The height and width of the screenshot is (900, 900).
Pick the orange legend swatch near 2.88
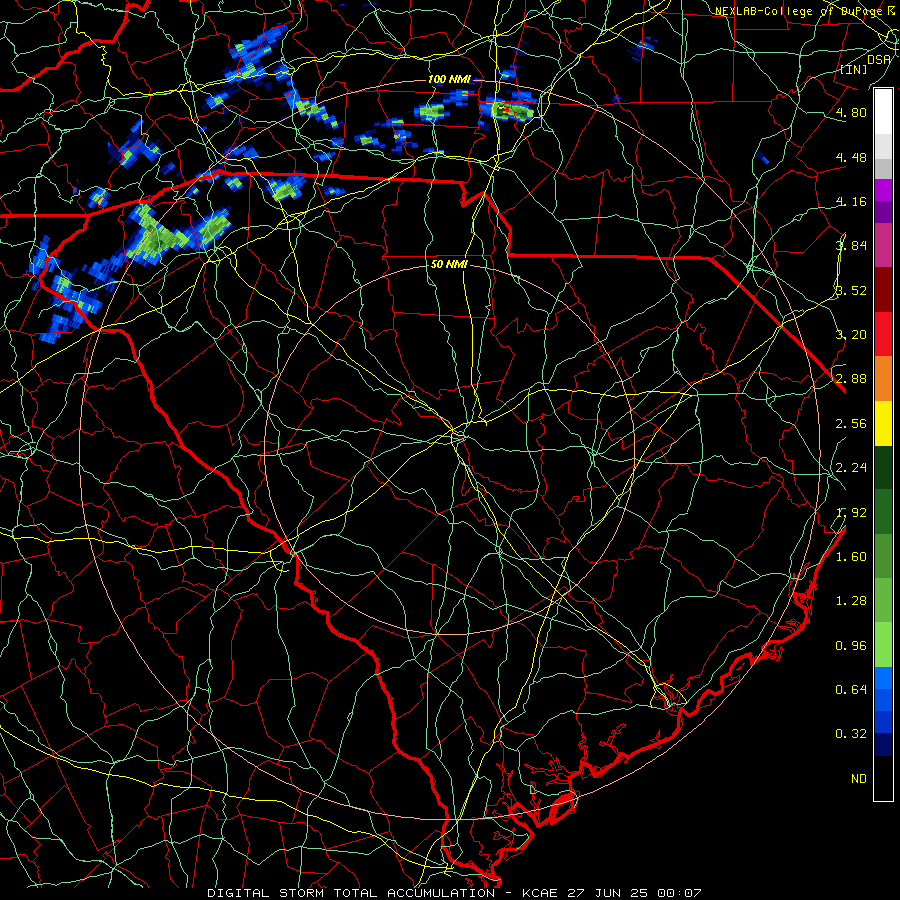pos(883,379)
